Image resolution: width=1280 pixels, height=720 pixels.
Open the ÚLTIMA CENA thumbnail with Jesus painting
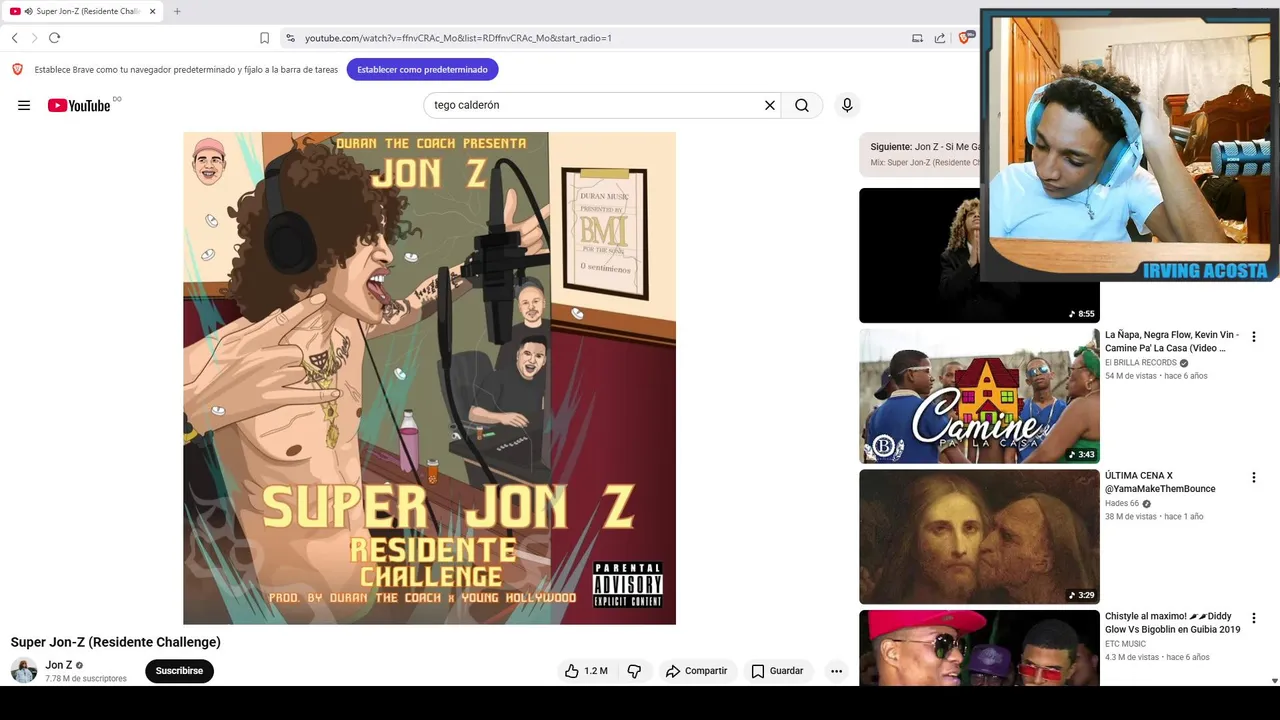[979, 537]
